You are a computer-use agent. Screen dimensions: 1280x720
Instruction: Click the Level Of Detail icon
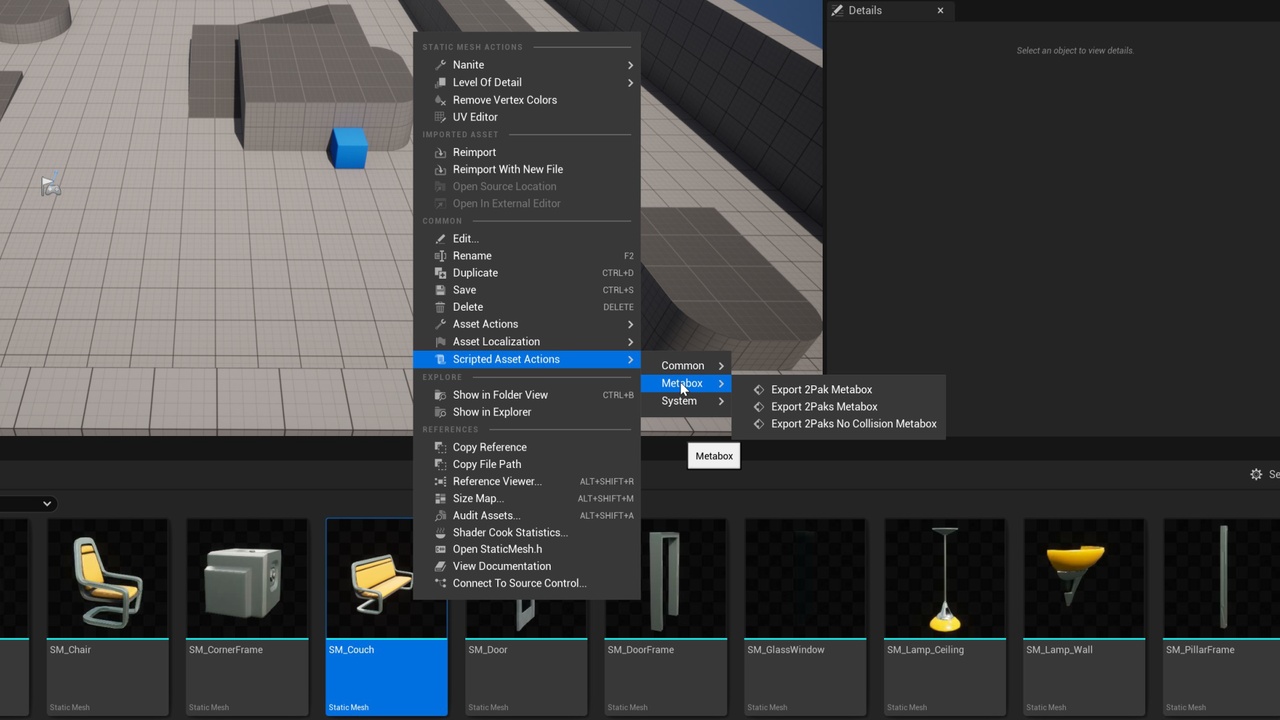click(x=440, y=82)
